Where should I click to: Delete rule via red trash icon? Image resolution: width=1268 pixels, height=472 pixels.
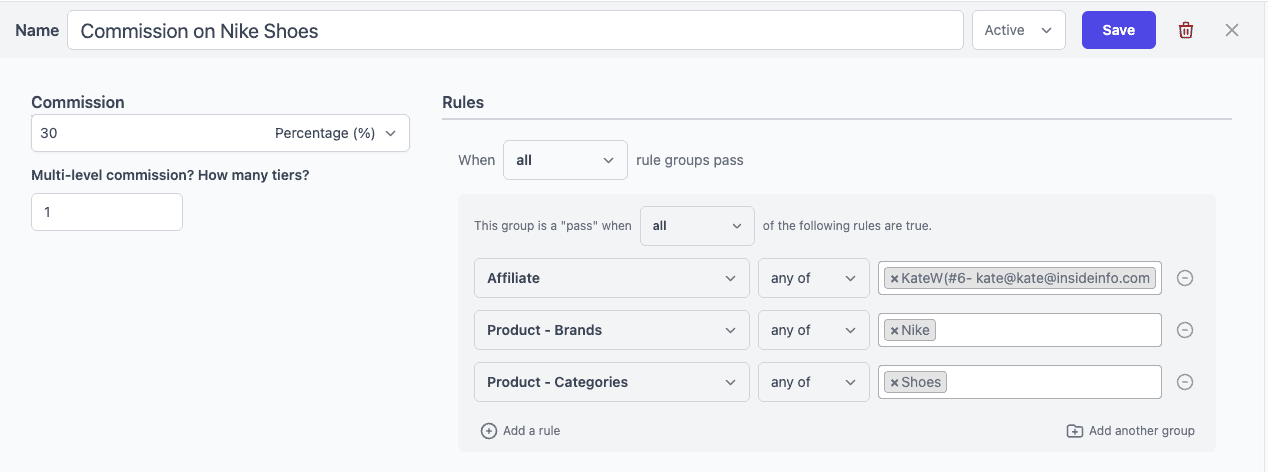pos(1186,30)
